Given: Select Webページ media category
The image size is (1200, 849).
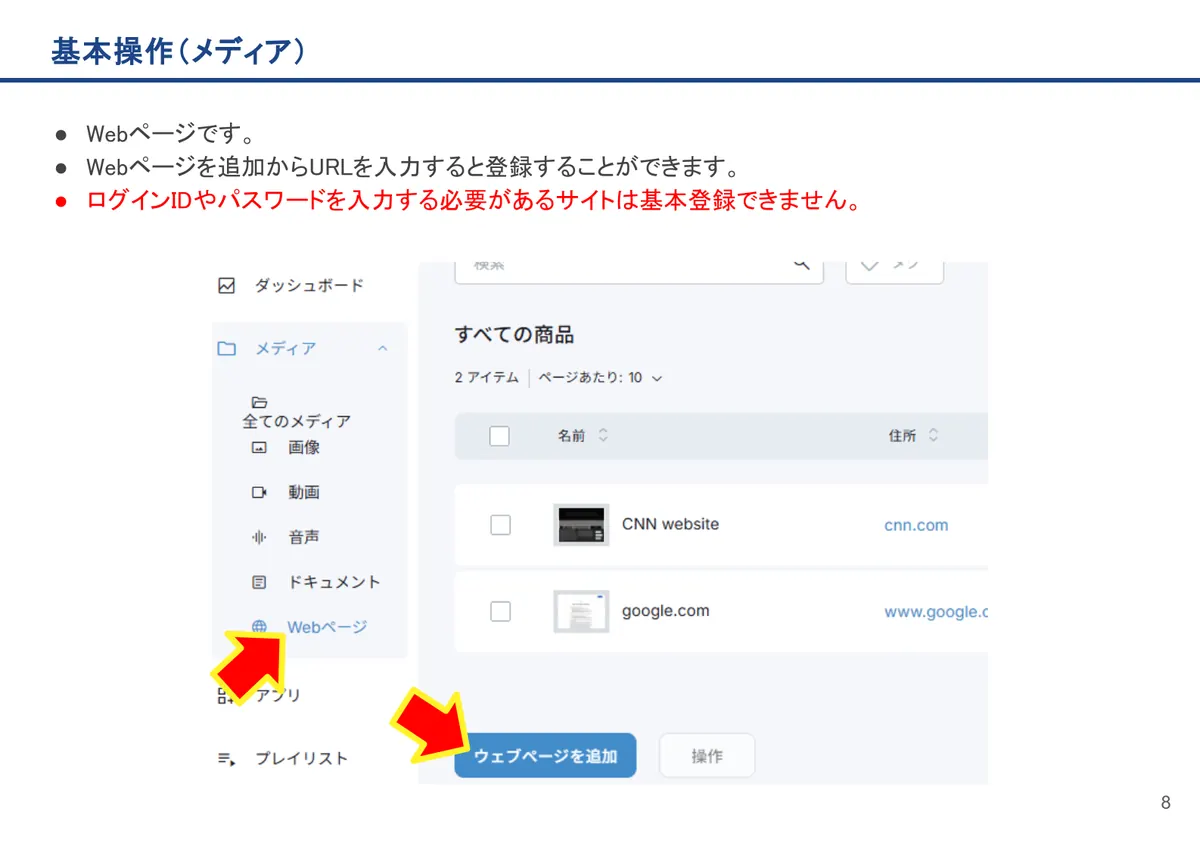Looking at the screenshot, I should [327, 627].
